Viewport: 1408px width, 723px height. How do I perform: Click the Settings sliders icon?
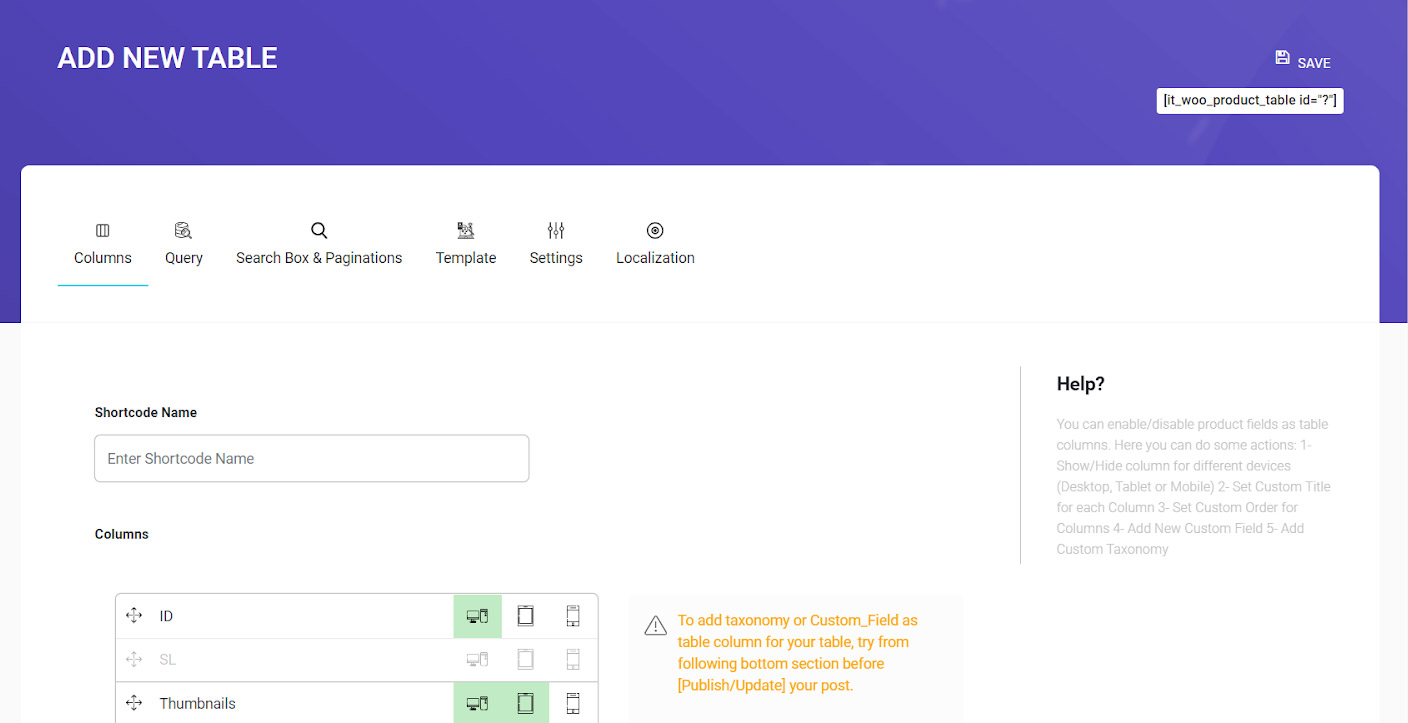[556, 231]
